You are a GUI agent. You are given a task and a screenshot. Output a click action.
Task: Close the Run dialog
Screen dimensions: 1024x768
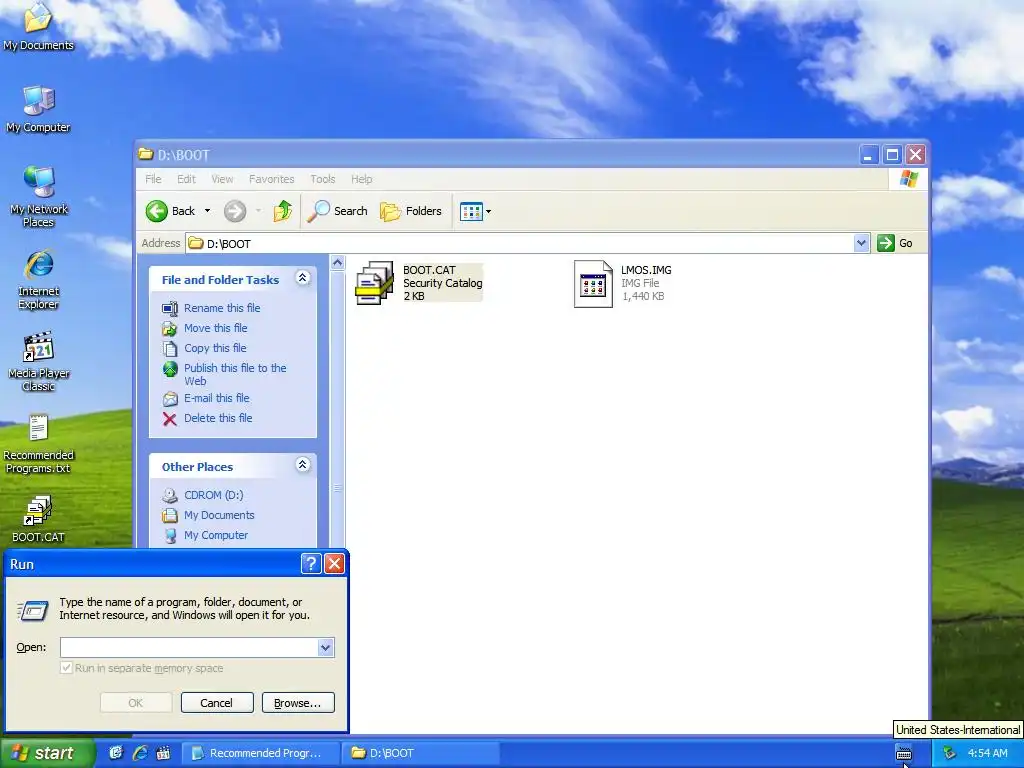coord(334,563)
